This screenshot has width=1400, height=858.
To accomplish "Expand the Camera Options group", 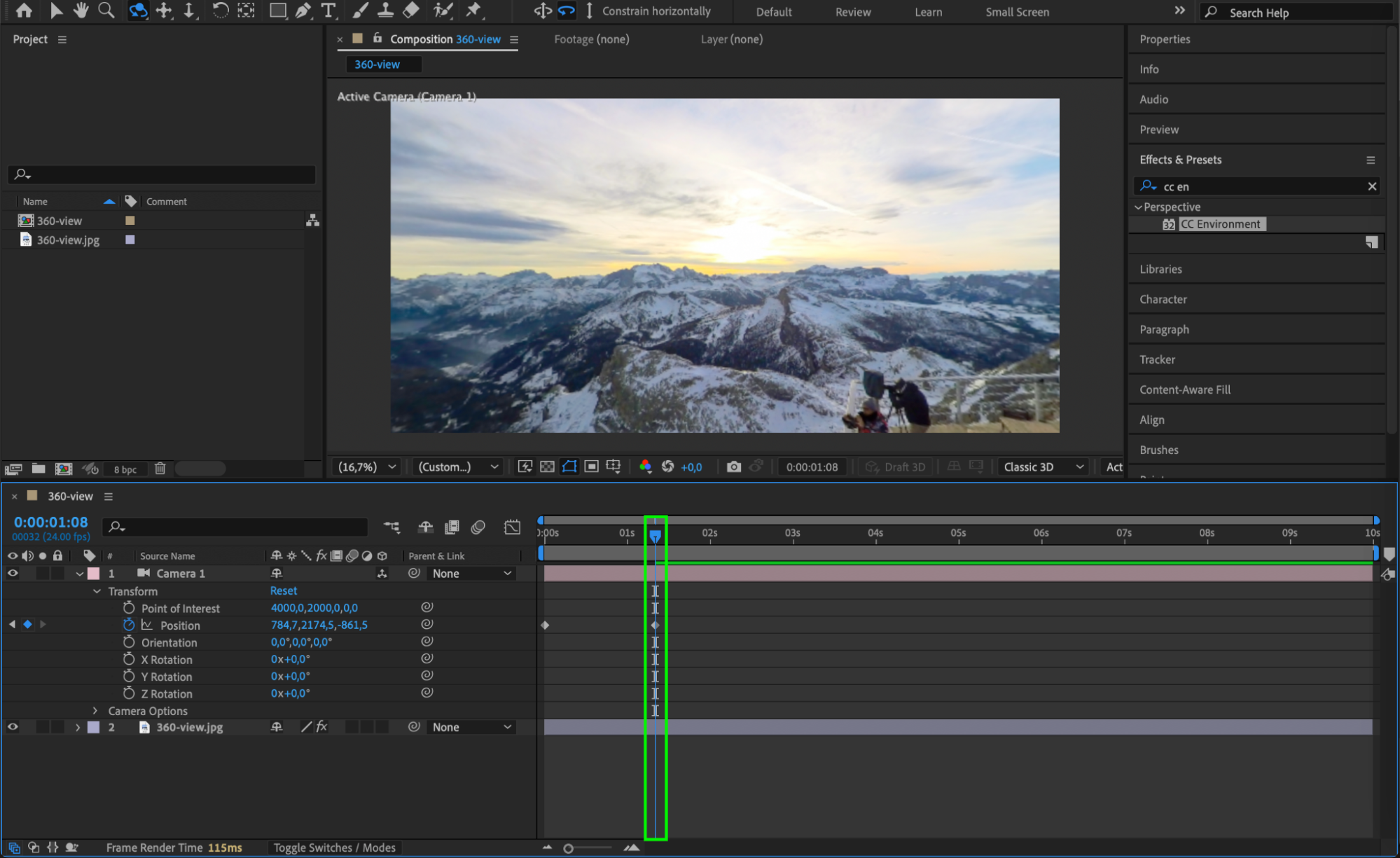I will [x=96, y=711].
